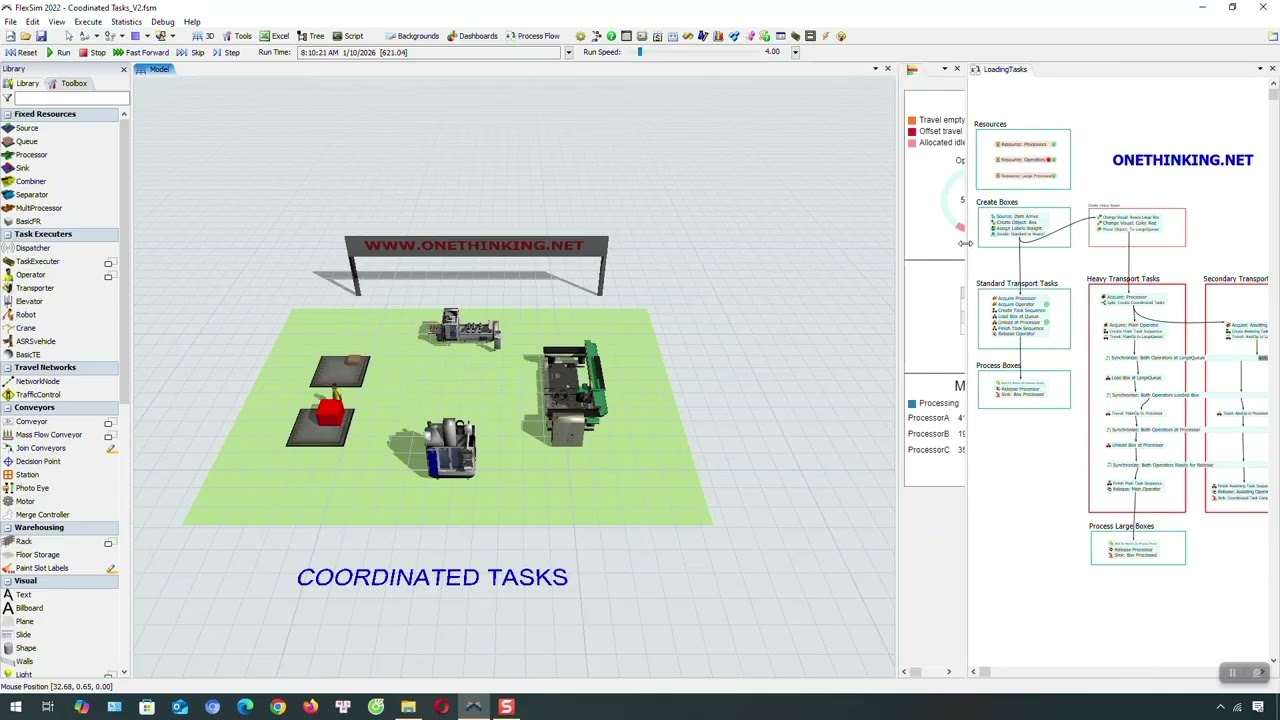Select Combiner in the library
This screenshot has height=720, width=1280.
(x=31, y=181)
